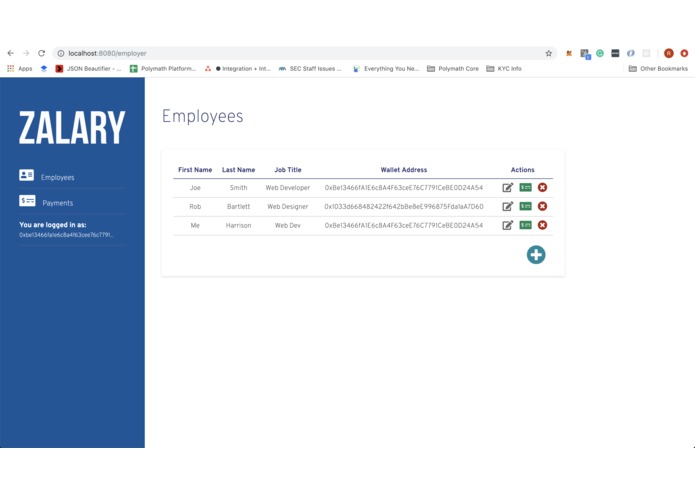Click the logged-in wallet address
695x494 pixels.
coord(66,235)
